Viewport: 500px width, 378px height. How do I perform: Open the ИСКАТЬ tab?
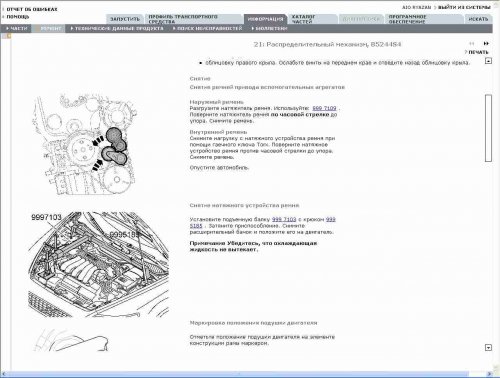click(478, 19)
